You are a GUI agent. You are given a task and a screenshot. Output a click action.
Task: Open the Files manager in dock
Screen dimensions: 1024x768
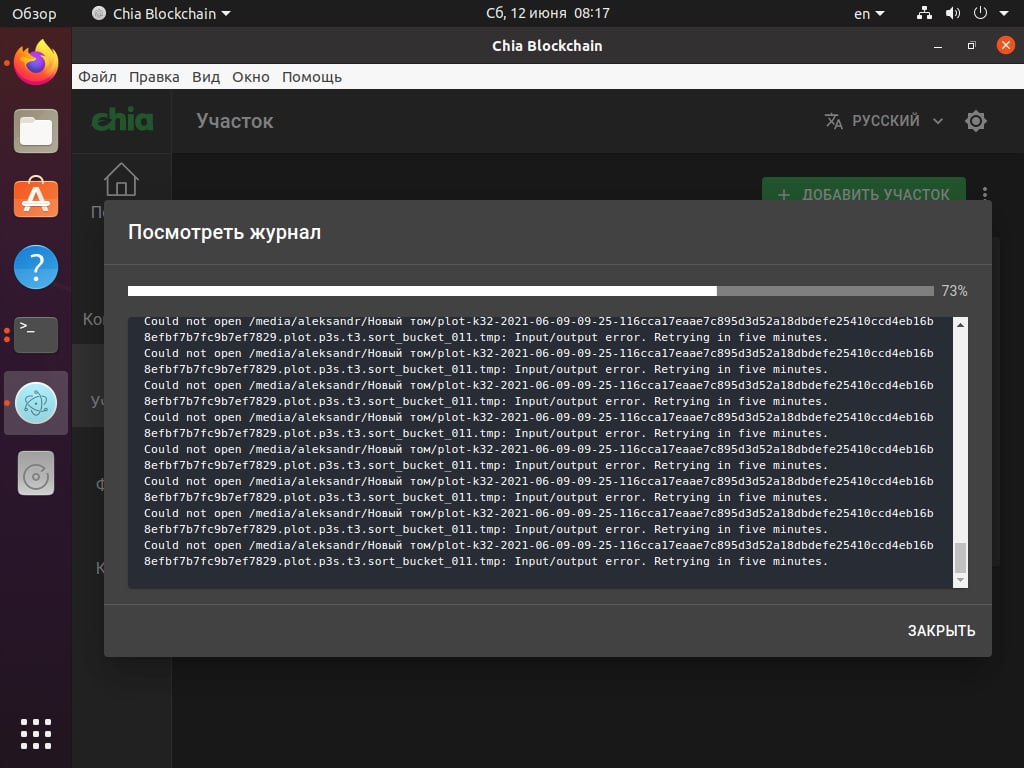[x=36, y=131]
